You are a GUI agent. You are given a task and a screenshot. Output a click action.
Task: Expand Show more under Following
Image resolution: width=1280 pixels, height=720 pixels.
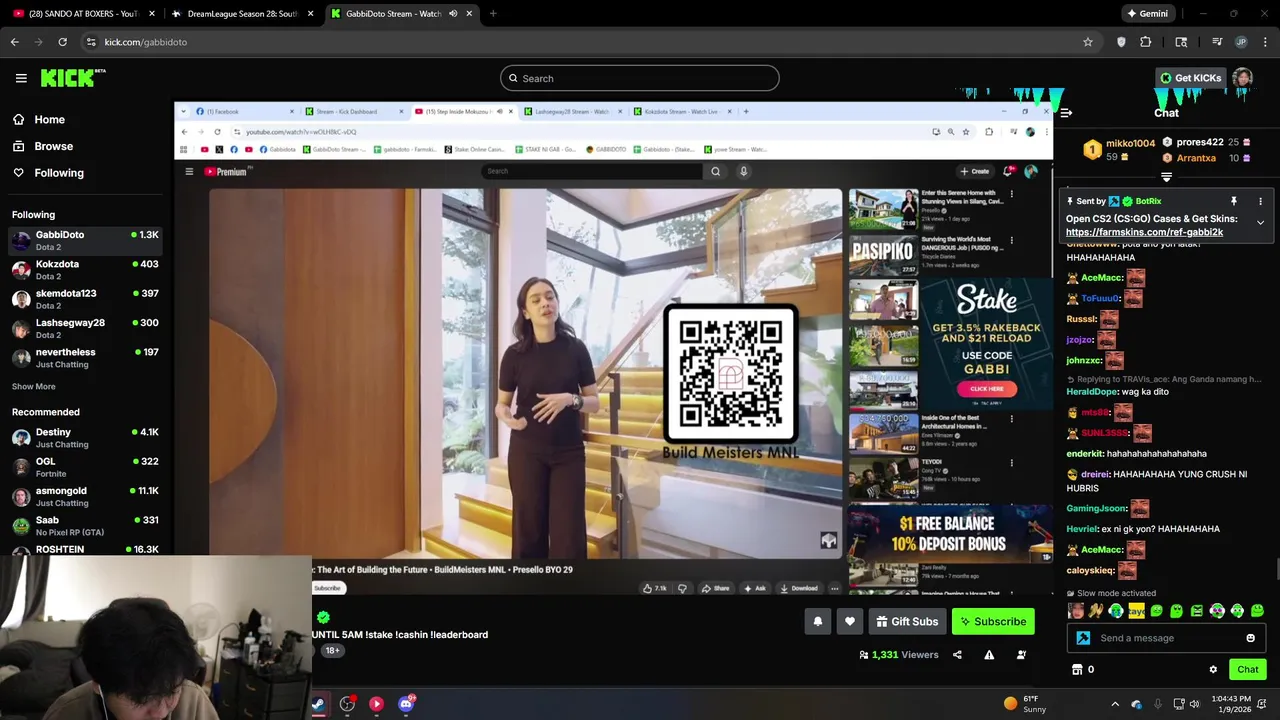click(x=33, y=386)
